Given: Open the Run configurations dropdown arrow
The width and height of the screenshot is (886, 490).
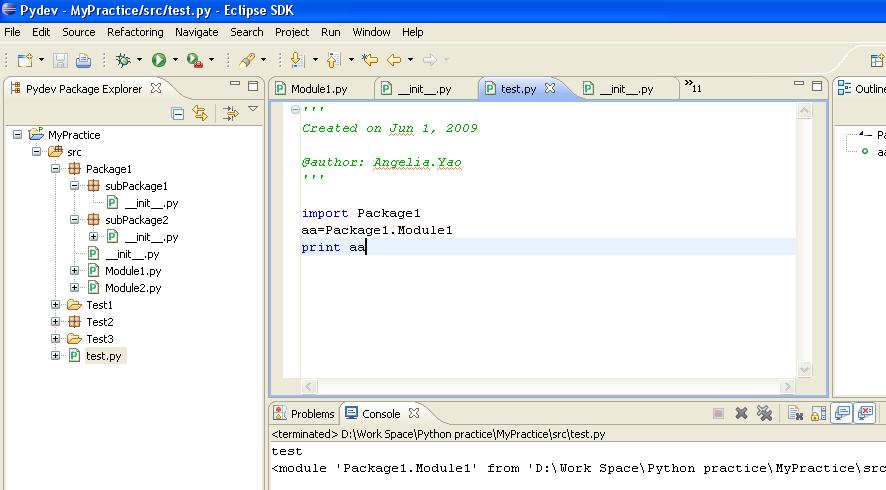Looking at the screenshot, I should (175, 60).
